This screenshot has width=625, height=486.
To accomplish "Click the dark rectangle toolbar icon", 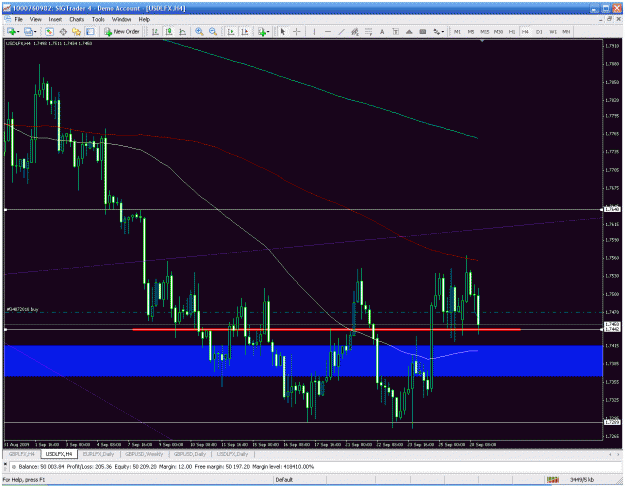I will pos(423,31).
